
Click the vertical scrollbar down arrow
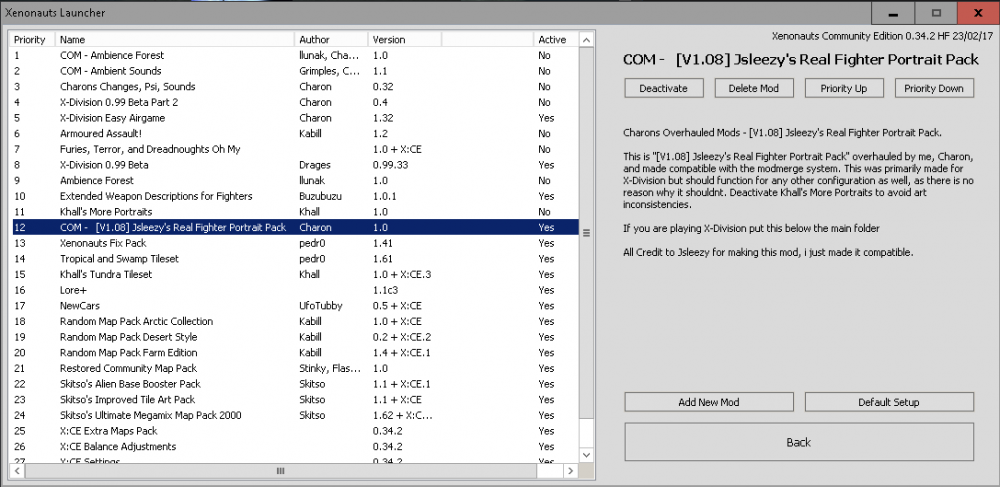[x=586, y=454]
